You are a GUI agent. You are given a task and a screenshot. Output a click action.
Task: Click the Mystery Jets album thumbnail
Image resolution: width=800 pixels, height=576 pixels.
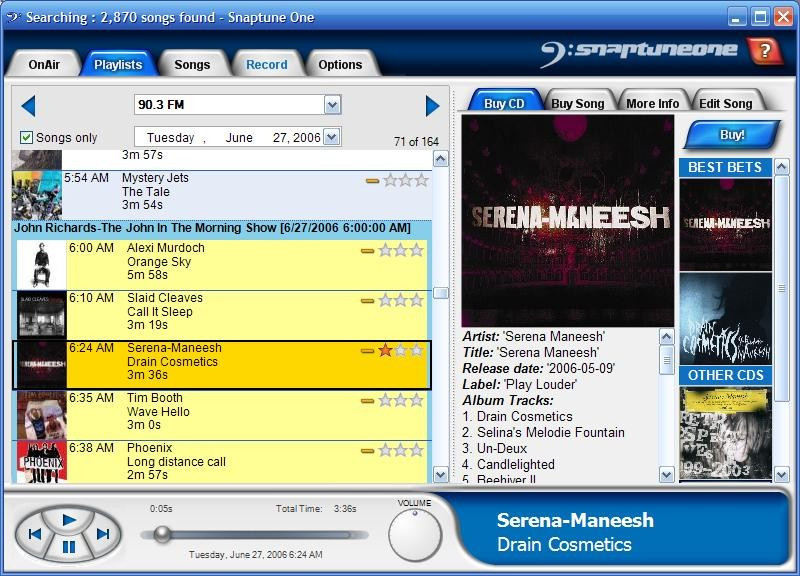pos(37,195)
